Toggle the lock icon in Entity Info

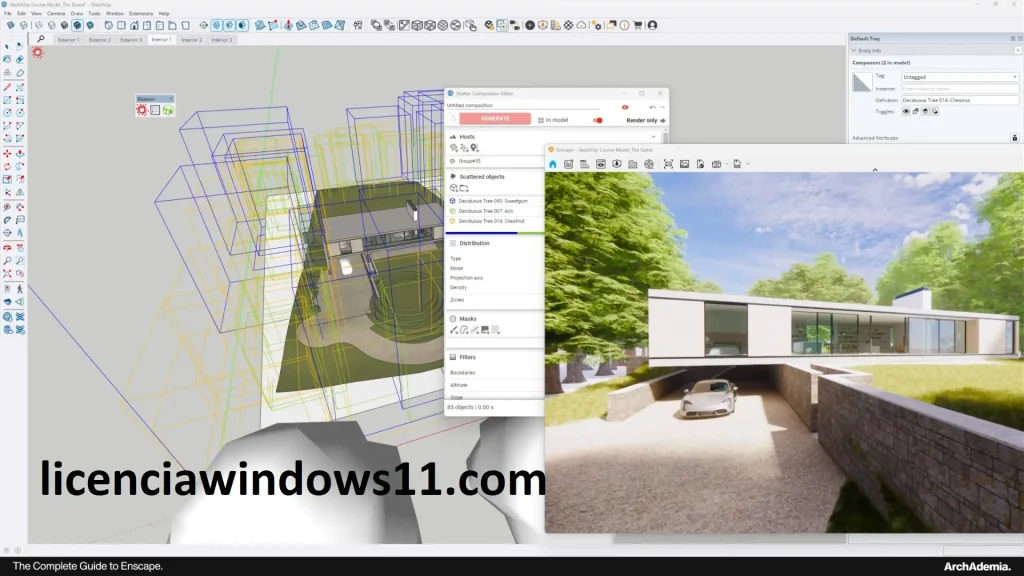(x=916, y=112)
